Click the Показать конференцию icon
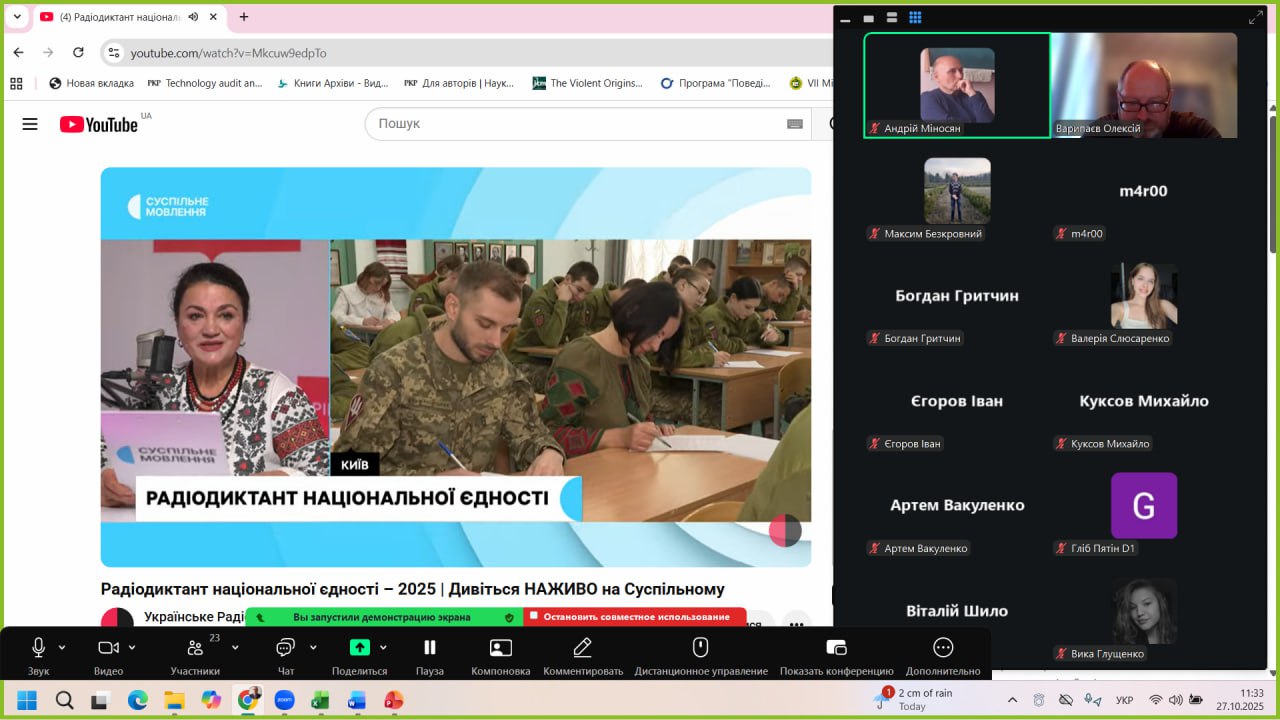Viewport: 1280px width, 720px height. click(836, 648)
